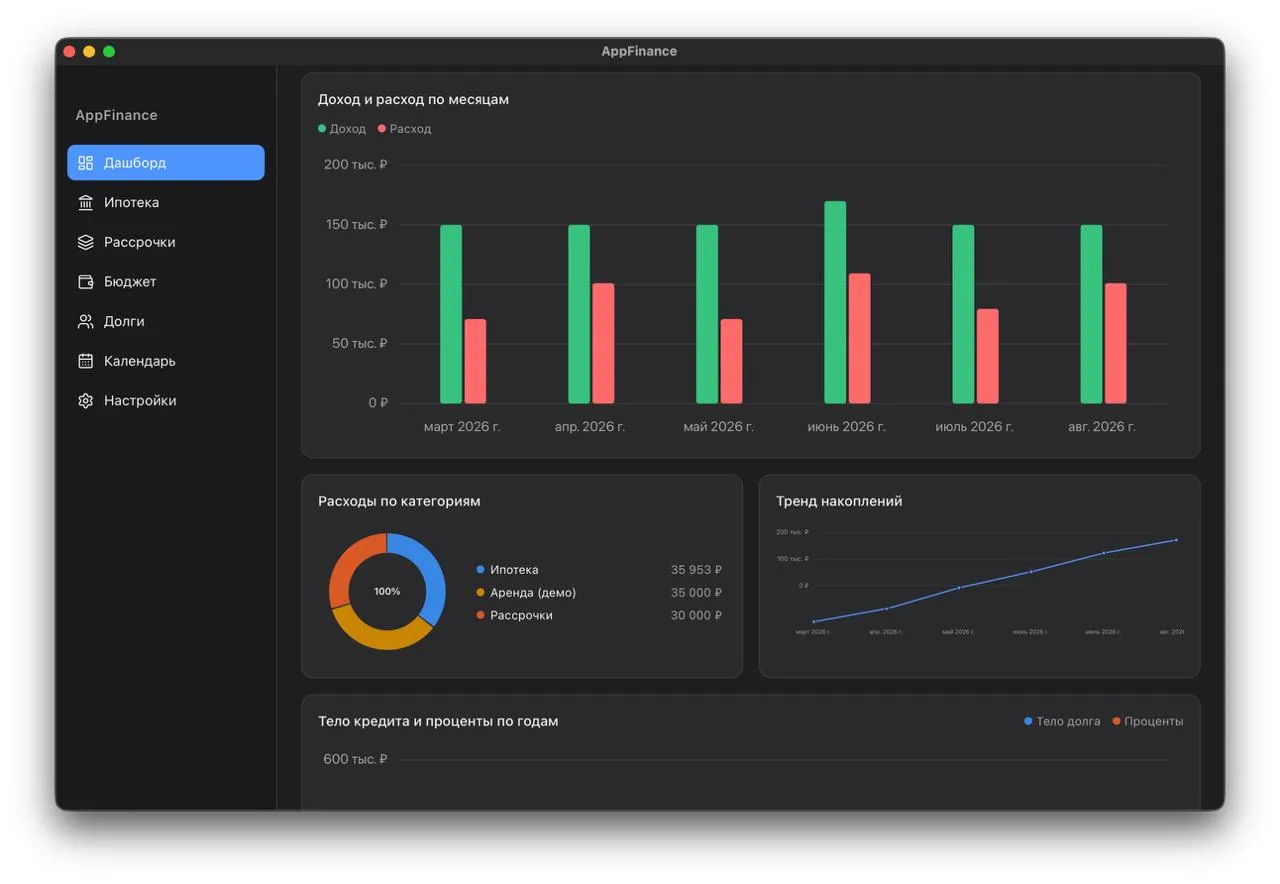This screenshot has height=884, width=1280.
Task: Click the gear icon for Настройки
Action: click(x=86, y=401)
